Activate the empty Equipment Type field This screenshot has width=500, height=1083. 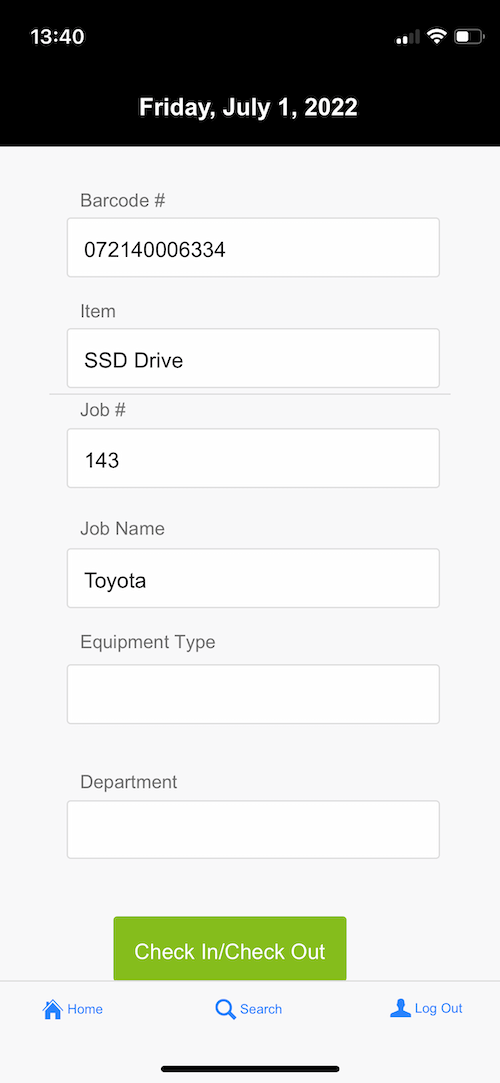point(253,694)
